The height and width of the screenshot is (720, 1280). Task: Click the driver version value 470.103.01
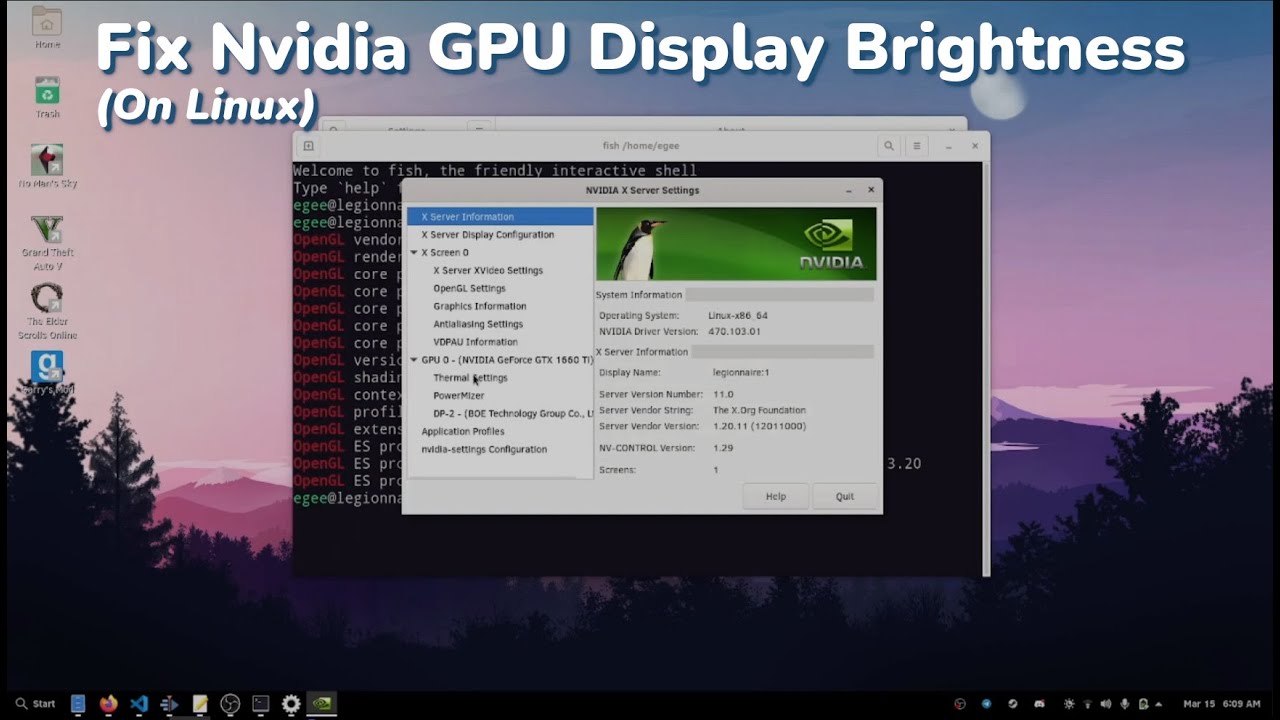pyautogui.click(x=734, y=331)
